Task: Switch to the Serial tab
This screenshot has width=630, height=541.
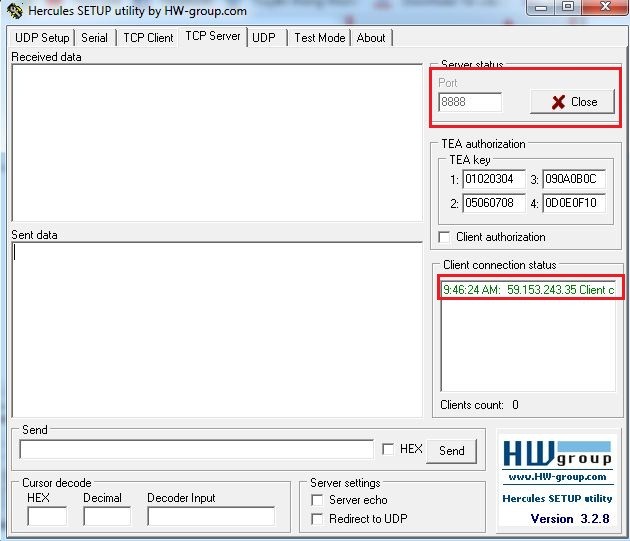Action: click(94, 38)
